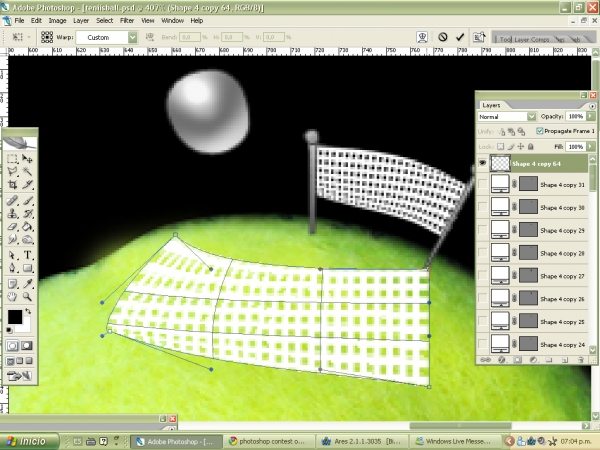Show the Shape 4 copy 31 layer
Viewport: 600px width, 450px height.
tap(483, 184)
